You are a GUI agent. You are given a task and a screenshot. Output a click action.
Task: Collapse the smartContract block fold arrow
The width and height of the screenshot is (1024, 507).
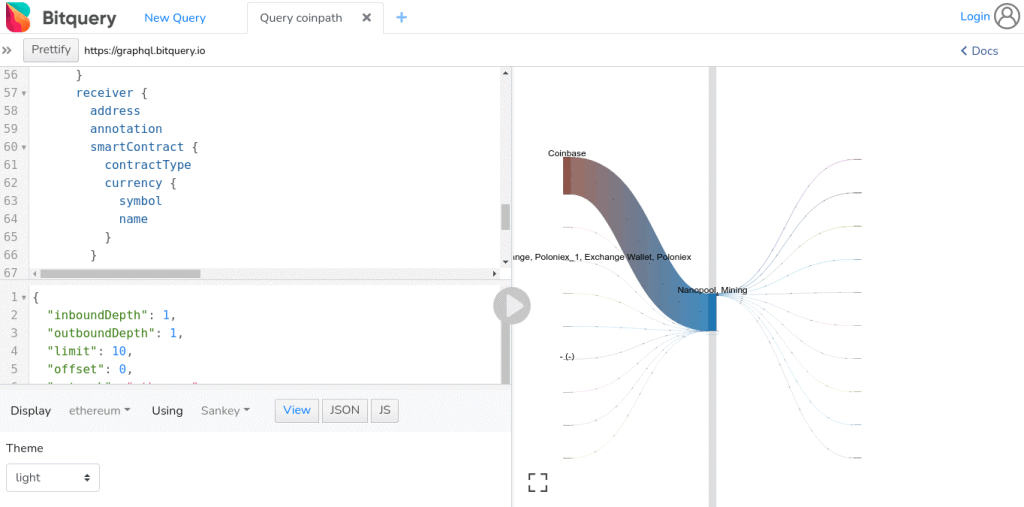[24, 148]
